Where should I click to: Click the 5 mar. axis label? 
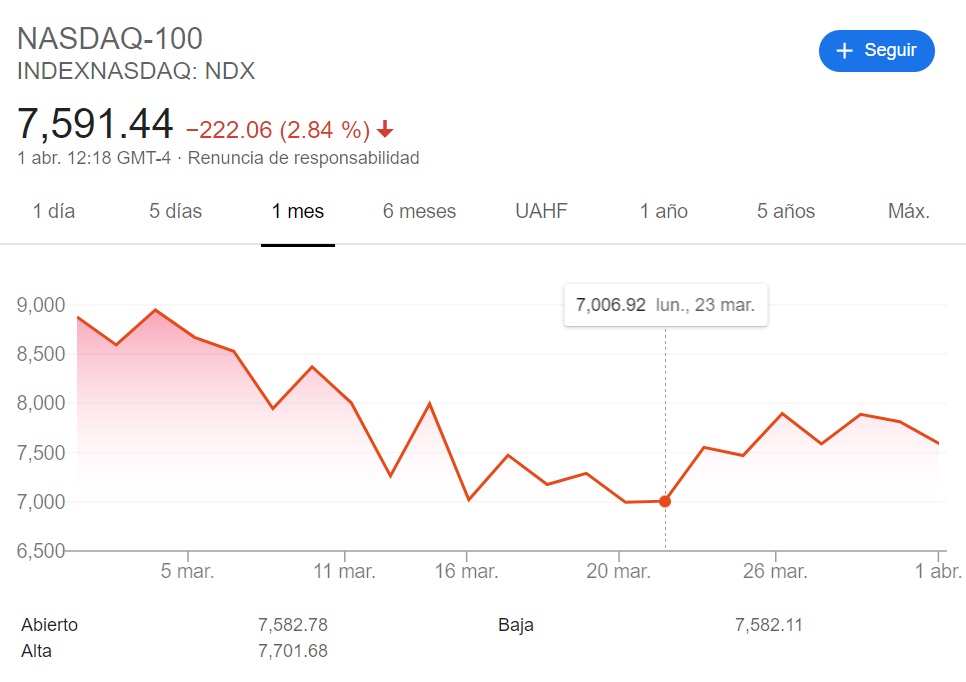187,571
